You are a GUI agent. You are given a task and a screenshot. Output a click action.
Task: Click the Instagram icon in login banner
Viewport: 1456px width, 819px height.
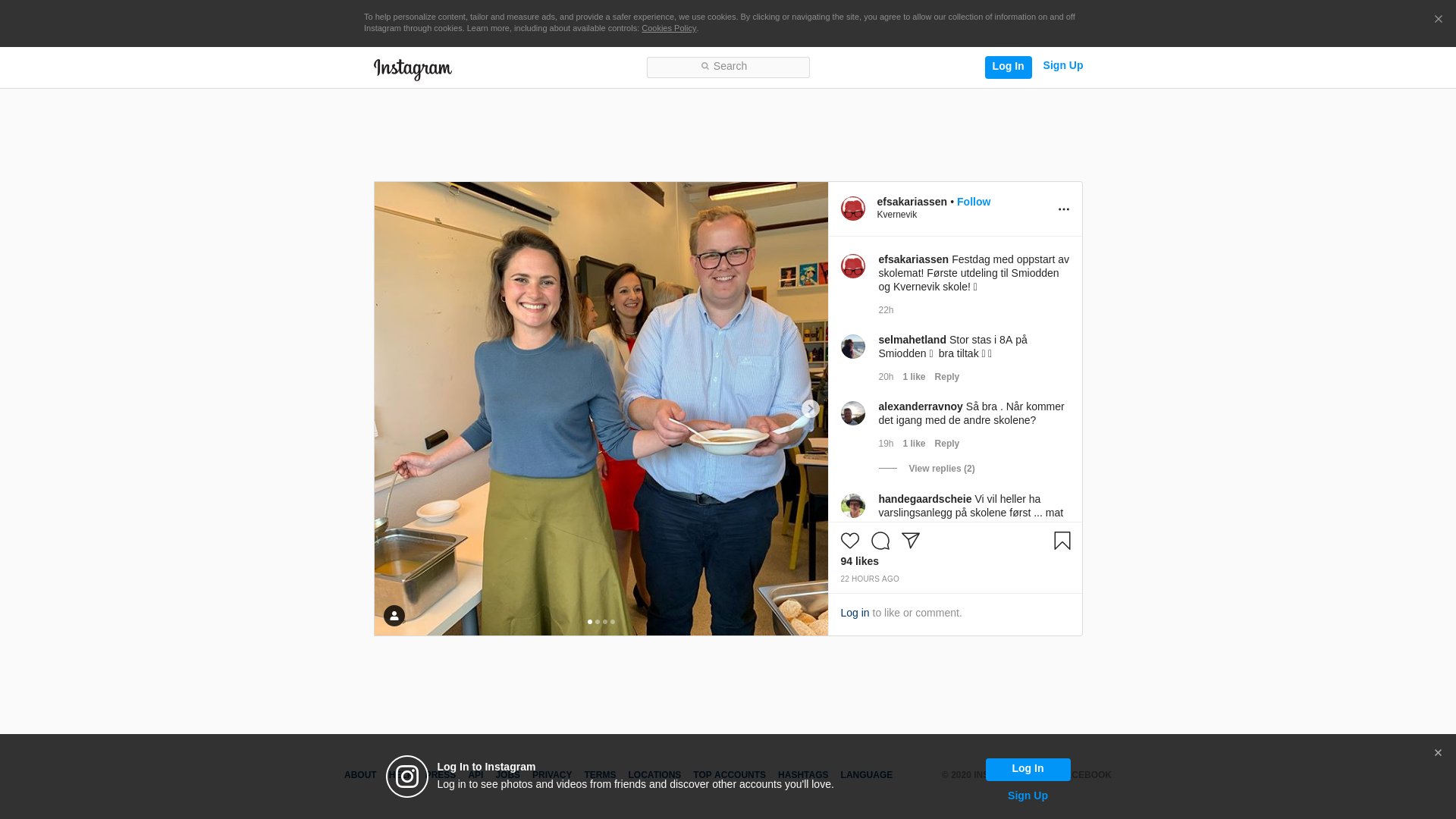(x=407, y=777)
